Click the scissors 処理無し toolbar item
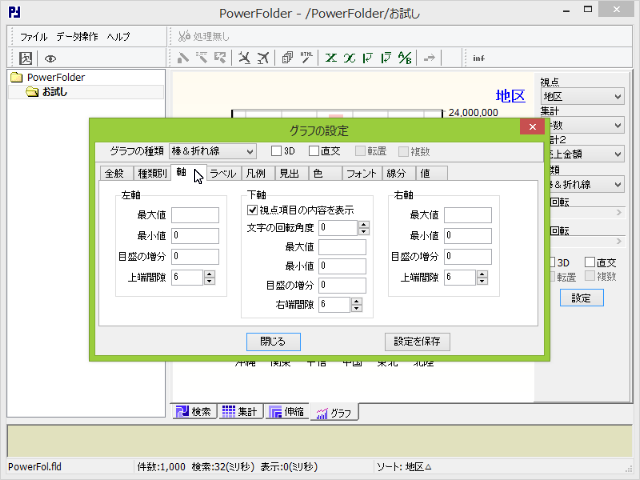The height and width of the screenshot is (480, 640). click(204, 37)
